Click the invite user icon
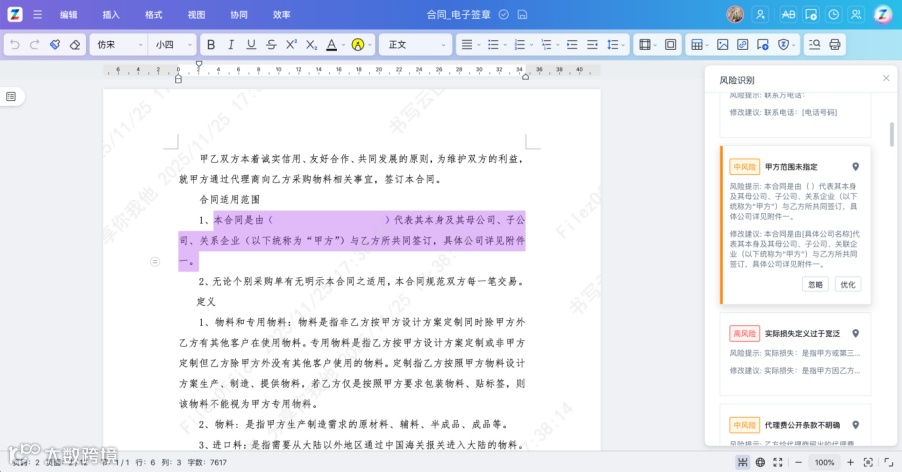This screenshot has width=902, height=472. [760, 14]
